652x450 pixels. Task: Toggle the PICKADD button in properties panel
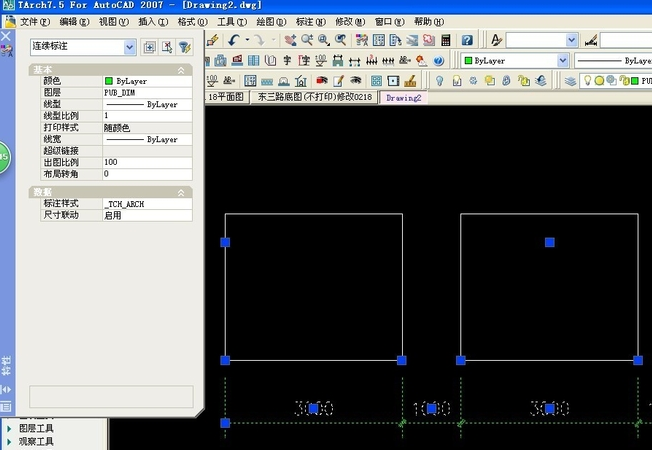tap(149, 47)
